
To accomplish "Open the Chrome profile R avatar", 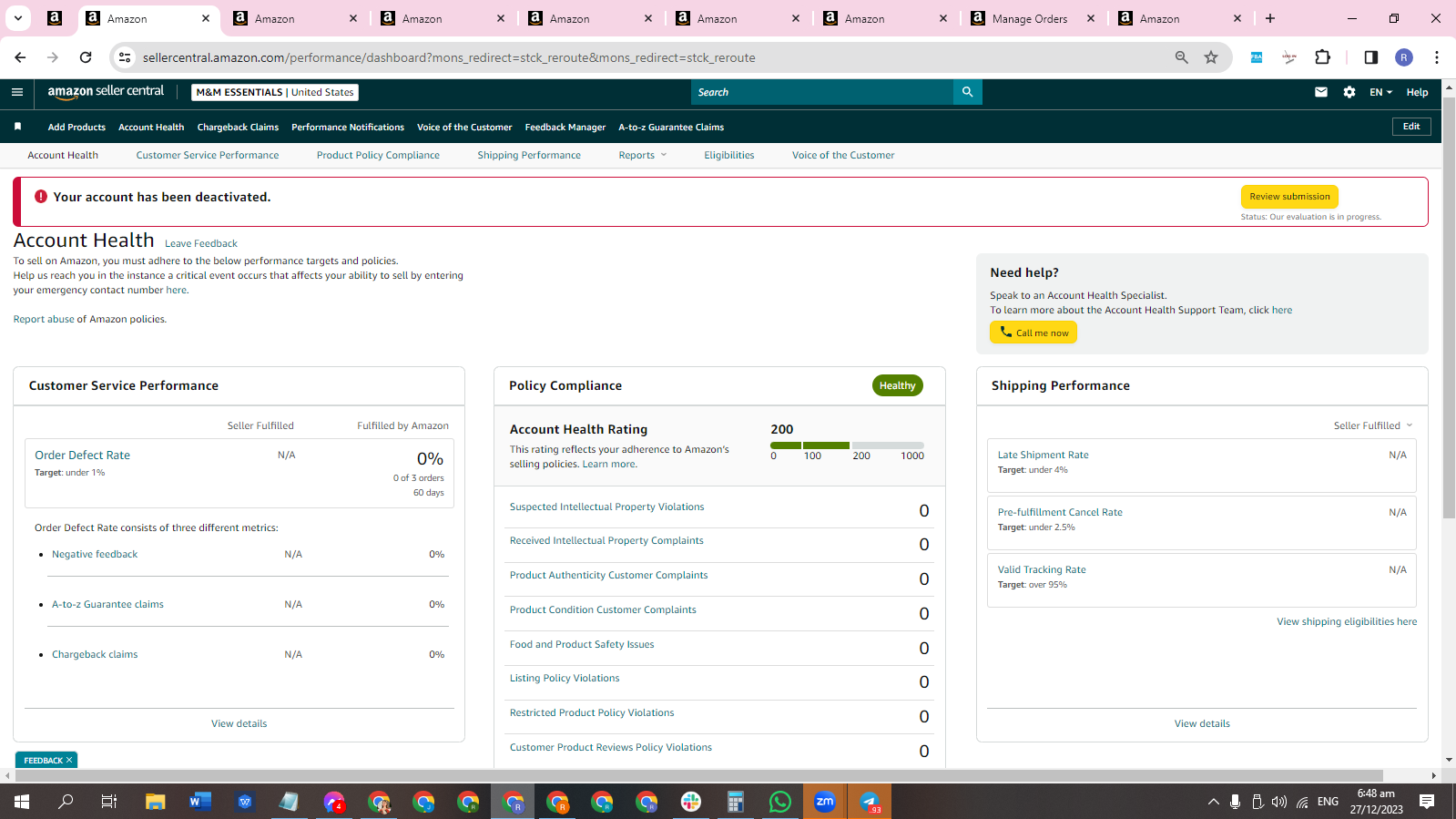I will [1404, 57].
